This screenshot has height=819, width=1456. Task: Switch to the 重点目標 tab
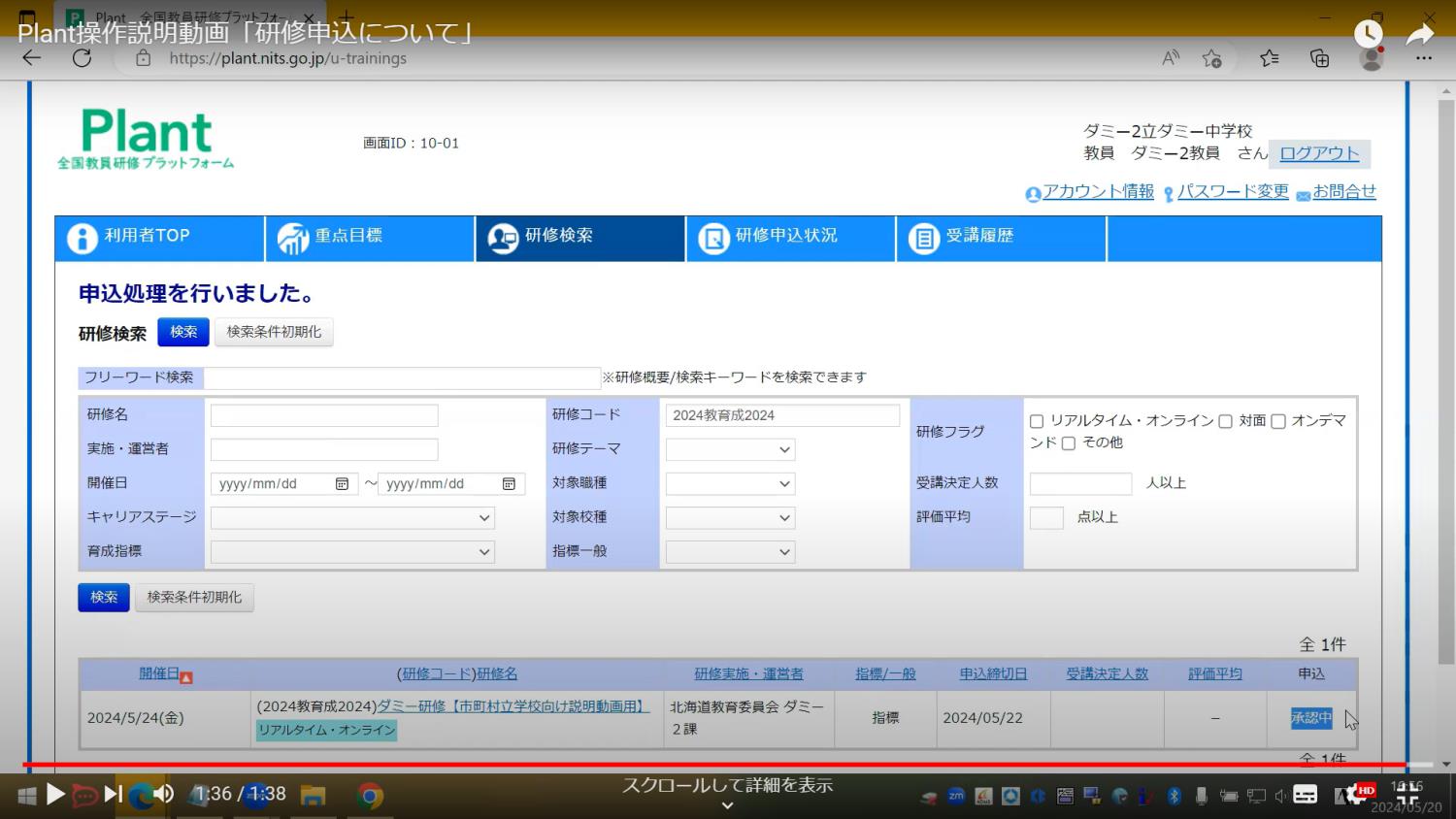(369, 238)
